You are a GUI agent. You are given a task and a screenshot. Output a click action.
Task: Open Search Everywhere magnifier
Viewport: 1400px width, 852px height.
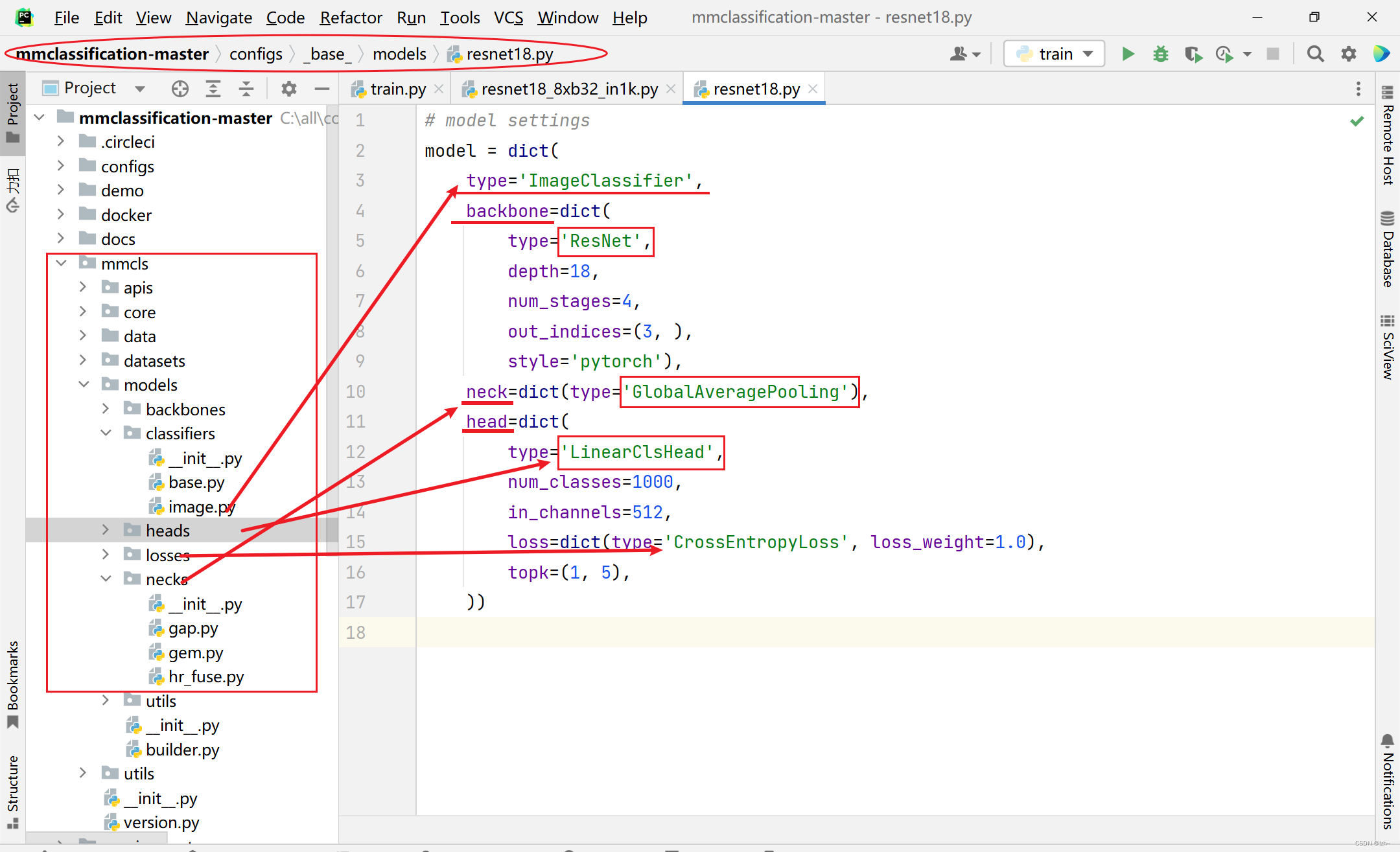1315,54
